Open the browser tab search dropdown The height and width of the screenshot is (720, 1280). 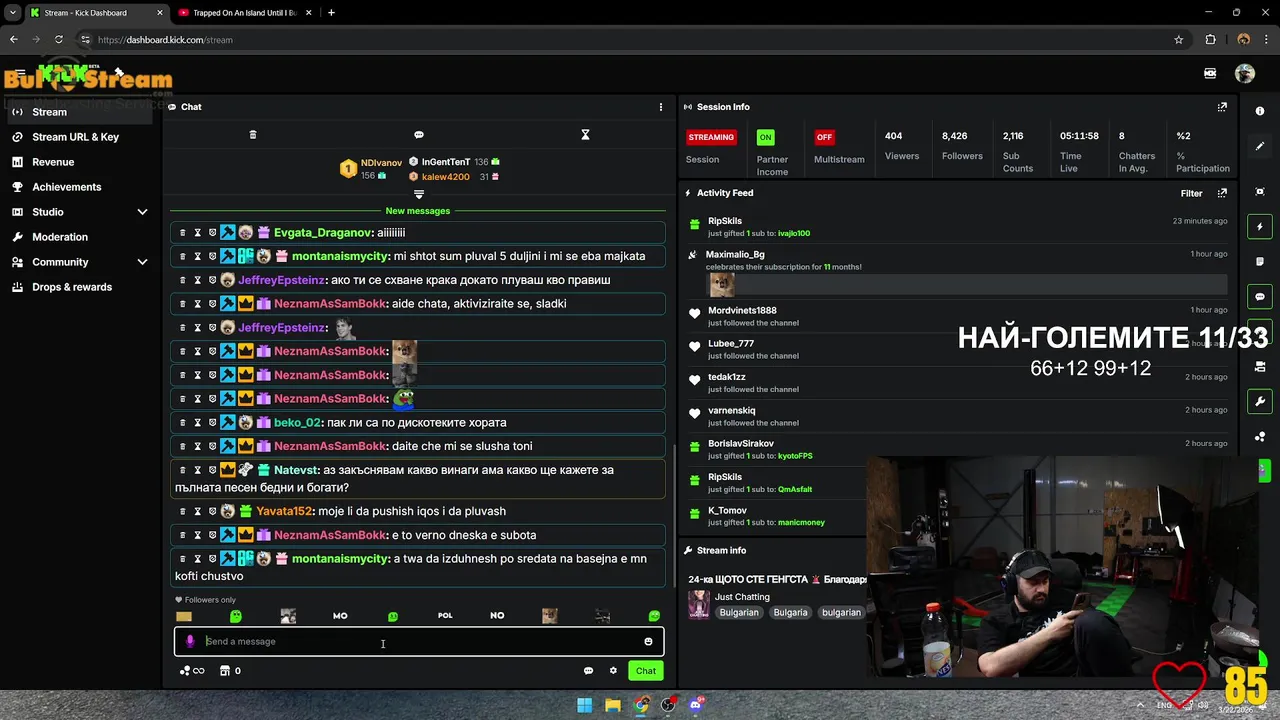point(12,13)
